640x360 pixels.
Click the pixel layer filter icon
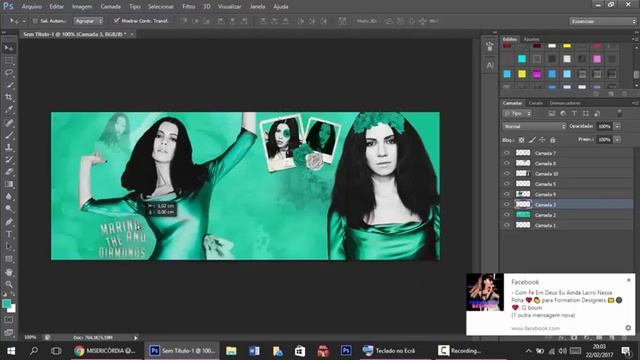coord(551,114)
